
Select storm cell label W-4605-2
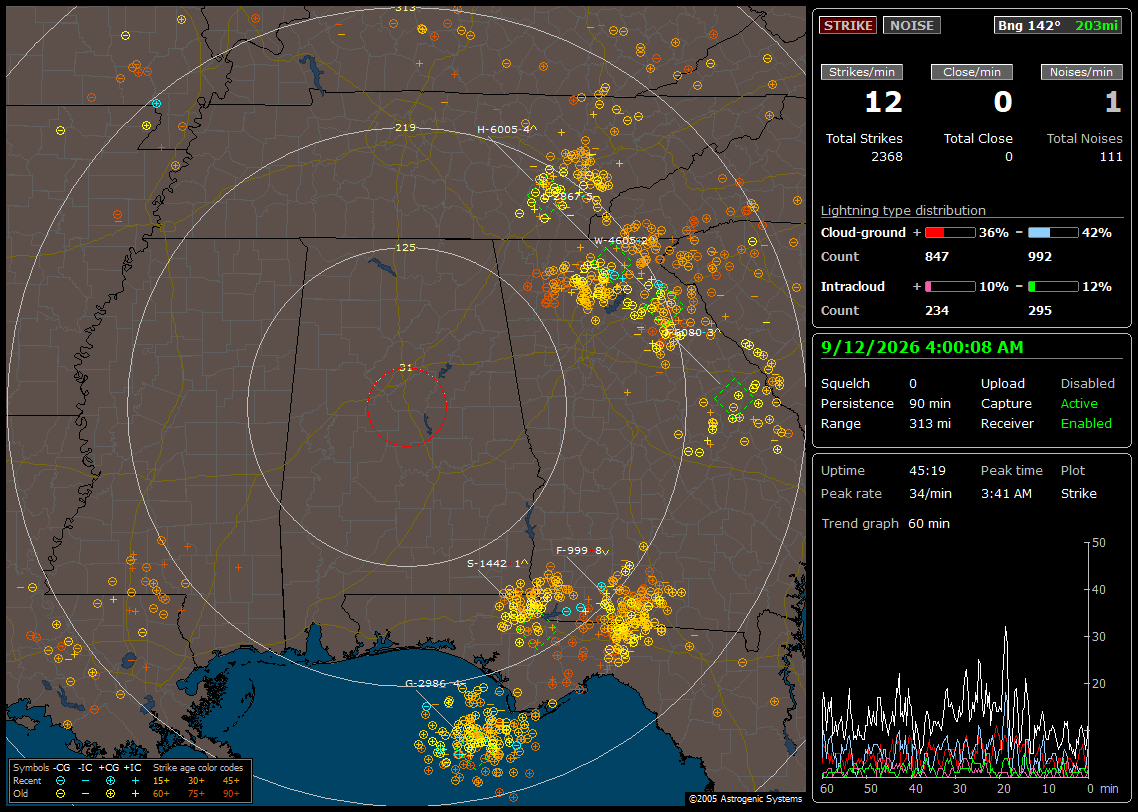pyautogui.click(x=621, y=240)
